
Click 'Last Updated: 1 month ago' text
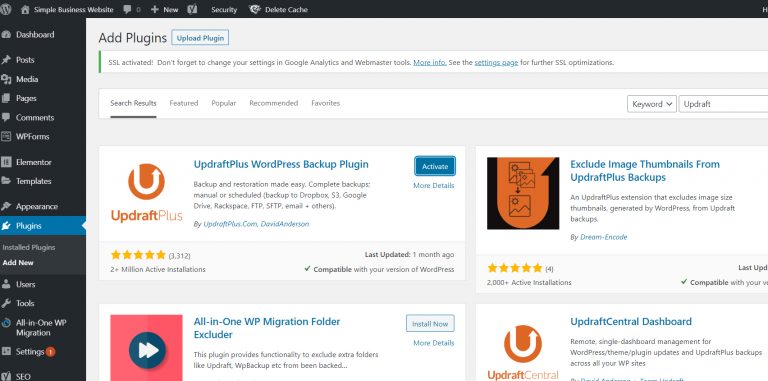[x=409, y=255]
